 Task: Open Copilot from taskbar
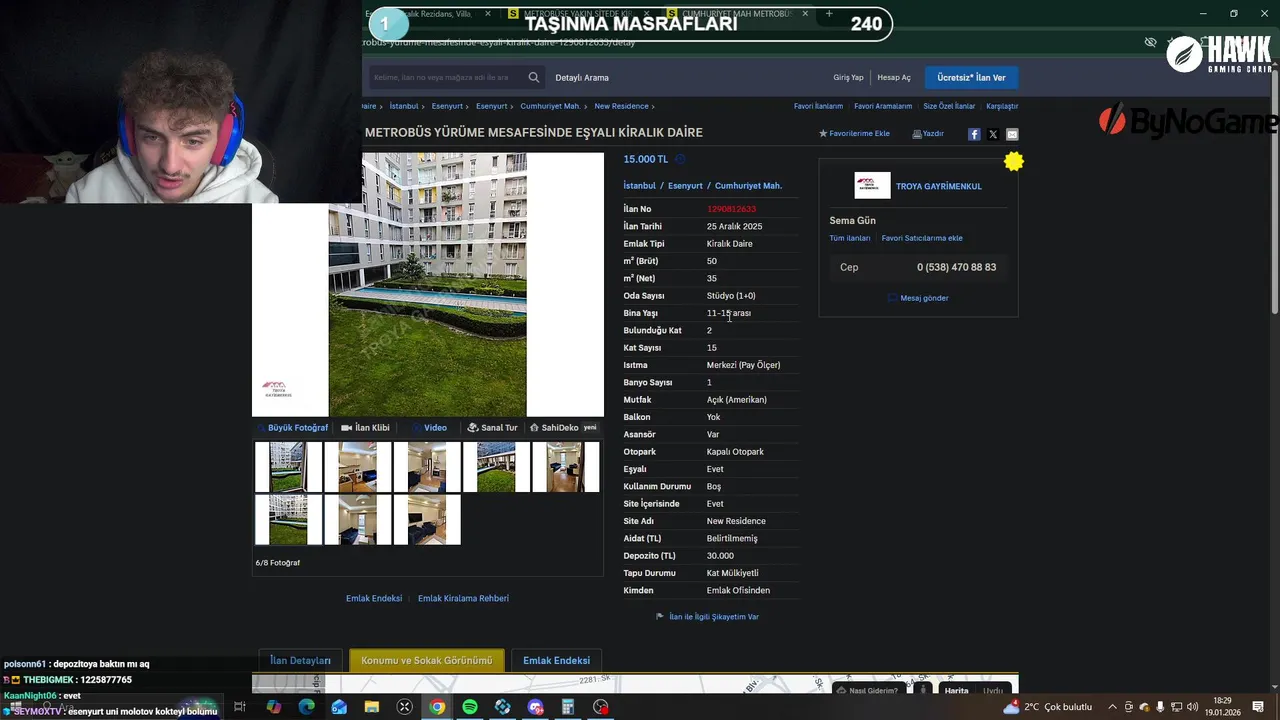(274, 707)
